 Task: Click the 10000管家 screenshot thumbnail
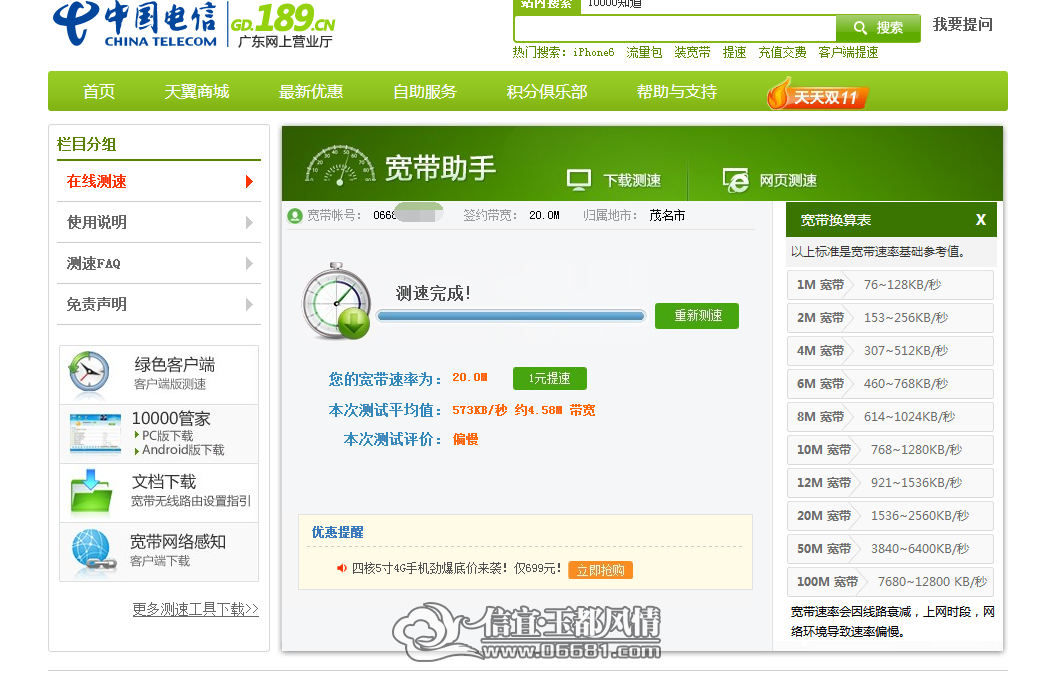(95, 434)
